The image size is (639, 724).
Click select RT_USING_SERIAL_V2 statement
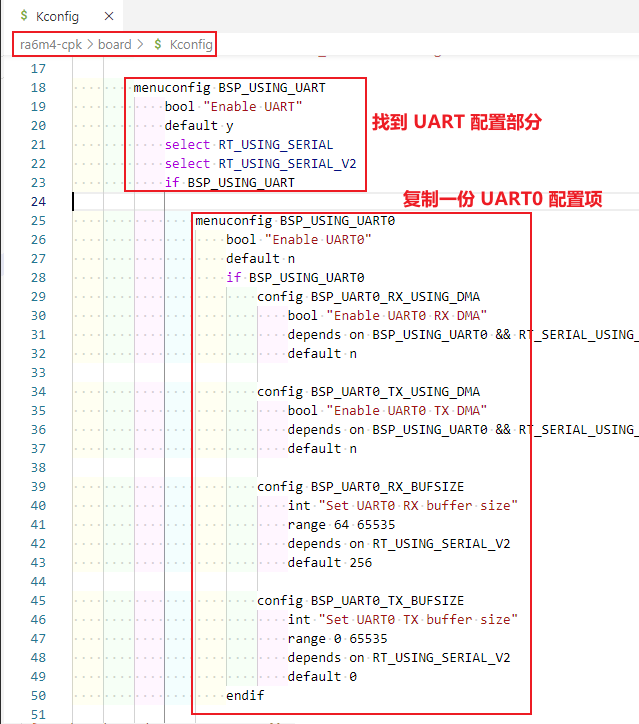[260, 164]
